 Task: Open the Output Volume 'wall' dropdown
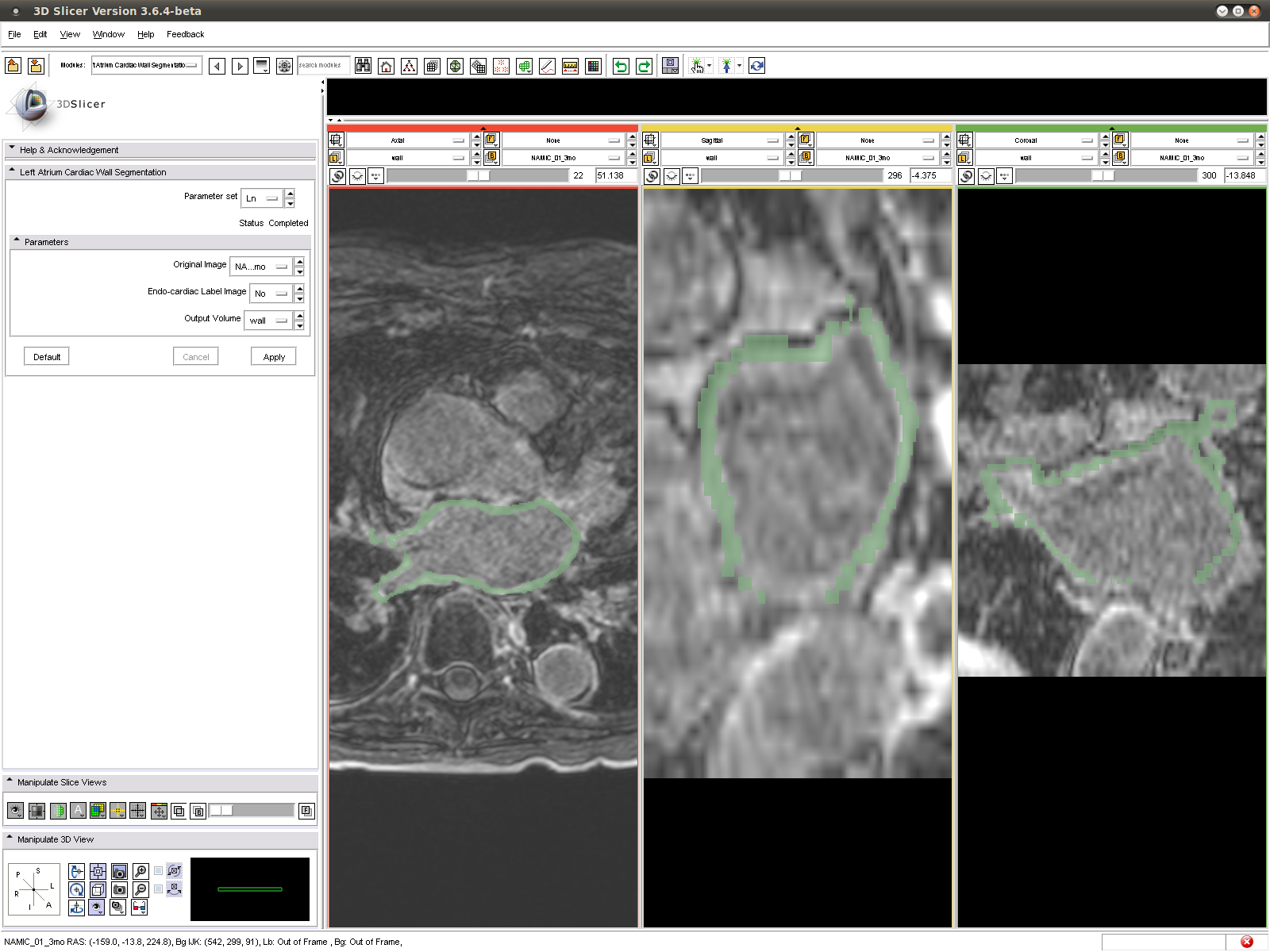click(268, 321)
